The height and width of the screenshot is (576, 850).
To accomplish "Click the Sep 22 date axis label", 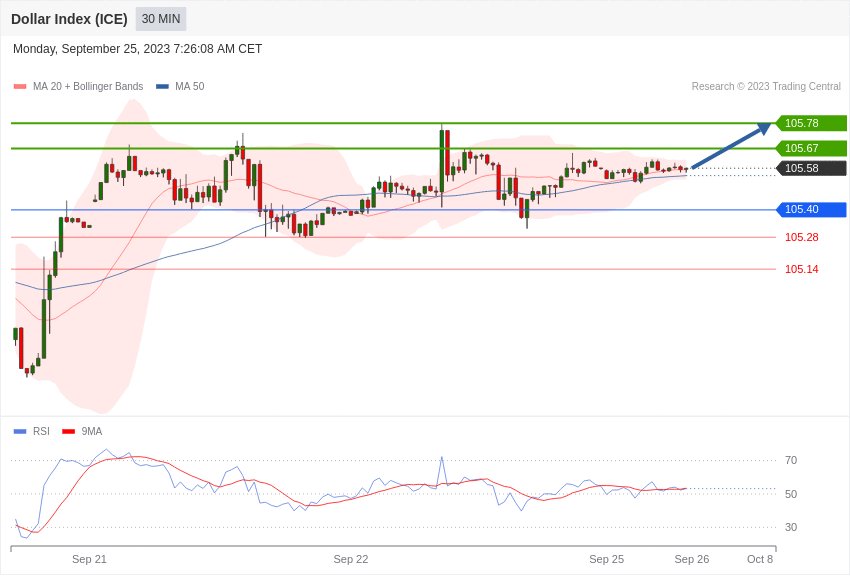I will [351, 559].
